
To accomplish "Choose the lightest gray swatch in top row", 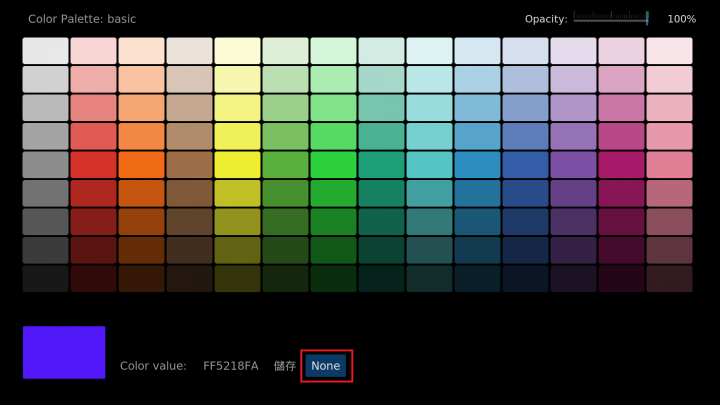I will tap(45, 51).
